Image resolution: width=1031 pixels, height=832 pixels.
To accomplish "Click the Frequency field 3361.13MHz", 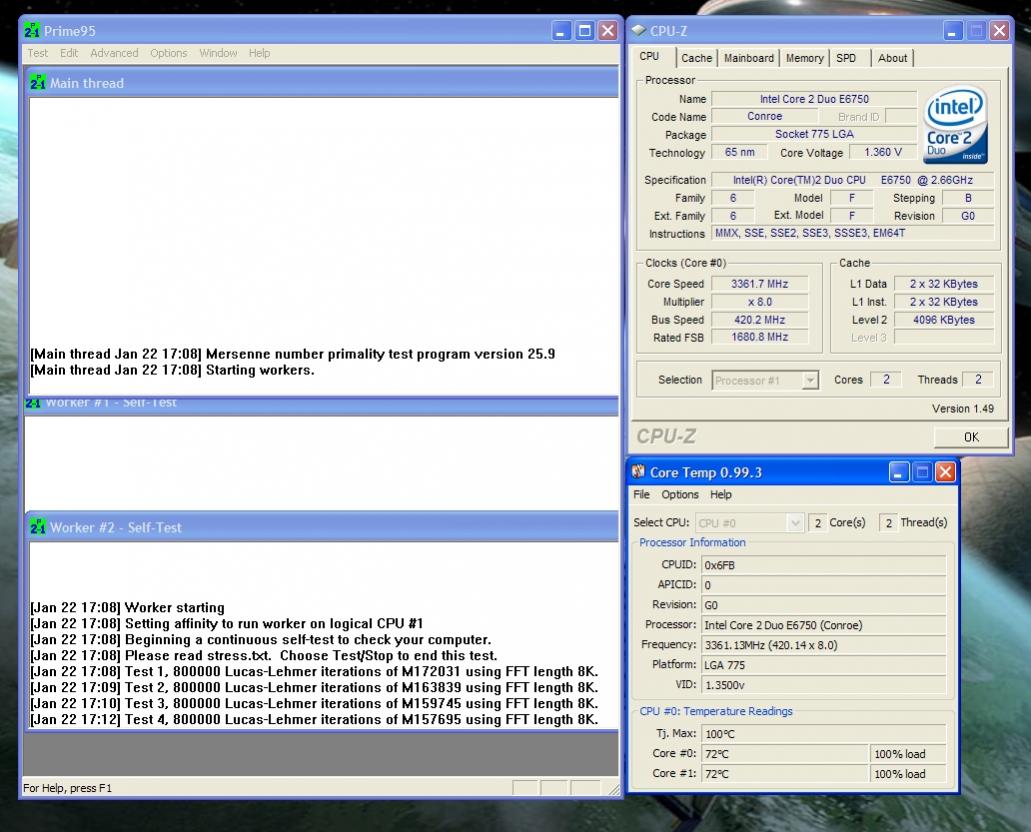I will point(823,645).
